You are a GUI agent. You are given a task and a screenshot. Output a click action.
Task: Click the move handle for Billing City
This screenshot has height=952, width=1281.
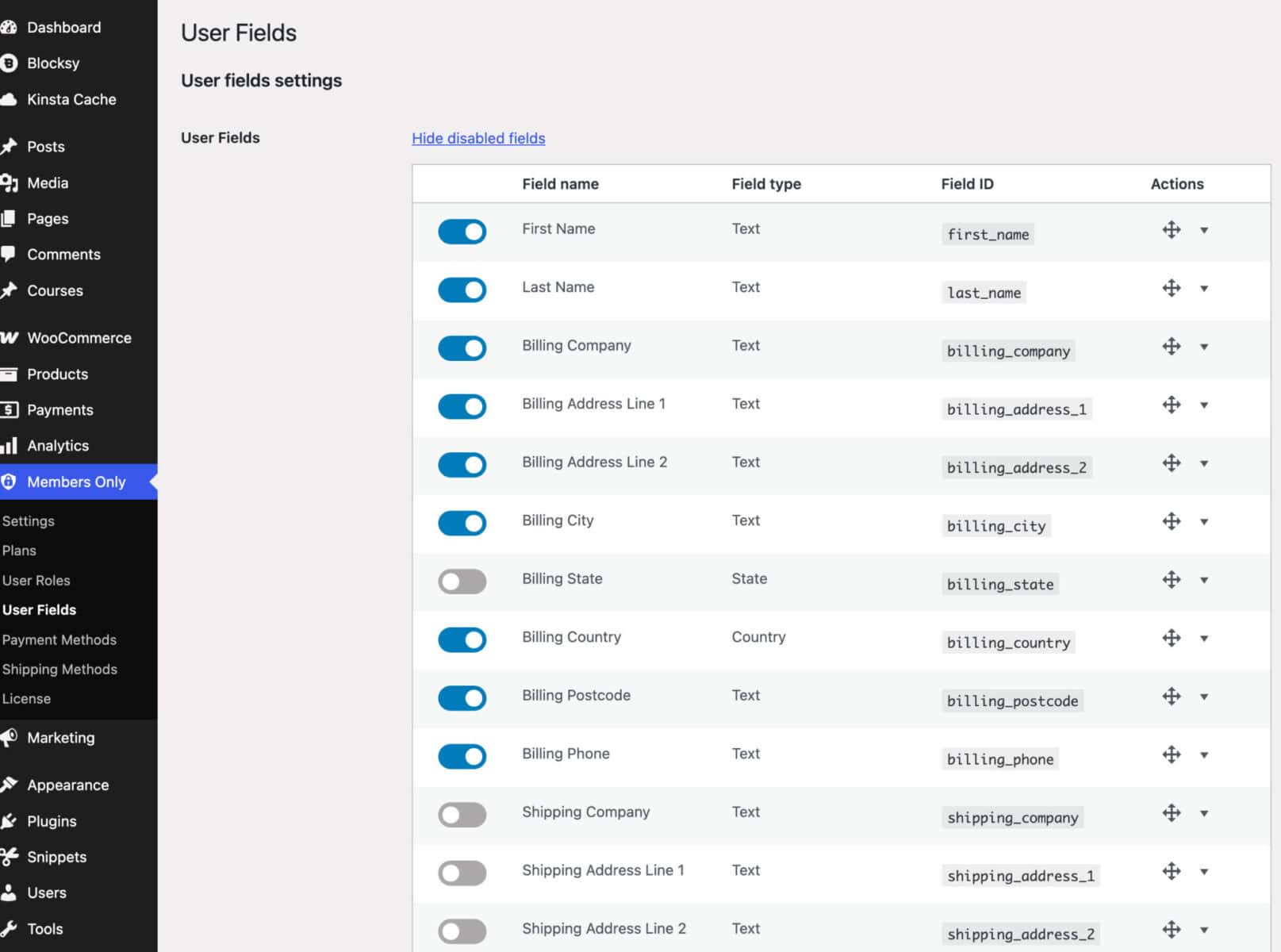point(1171,521)
